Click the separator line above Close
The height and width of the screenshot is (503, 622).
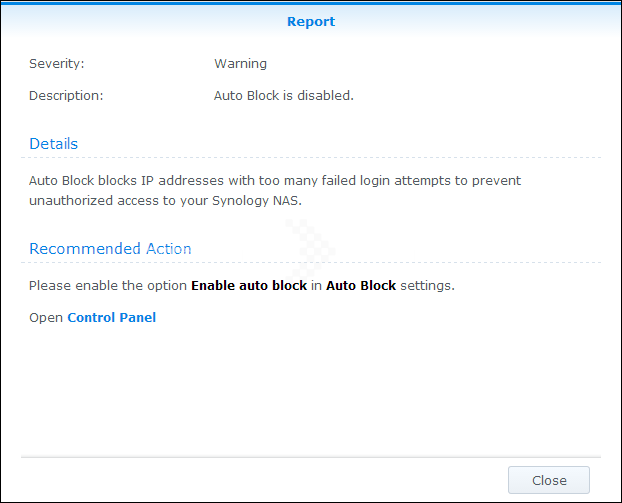(x=311, y=457)
